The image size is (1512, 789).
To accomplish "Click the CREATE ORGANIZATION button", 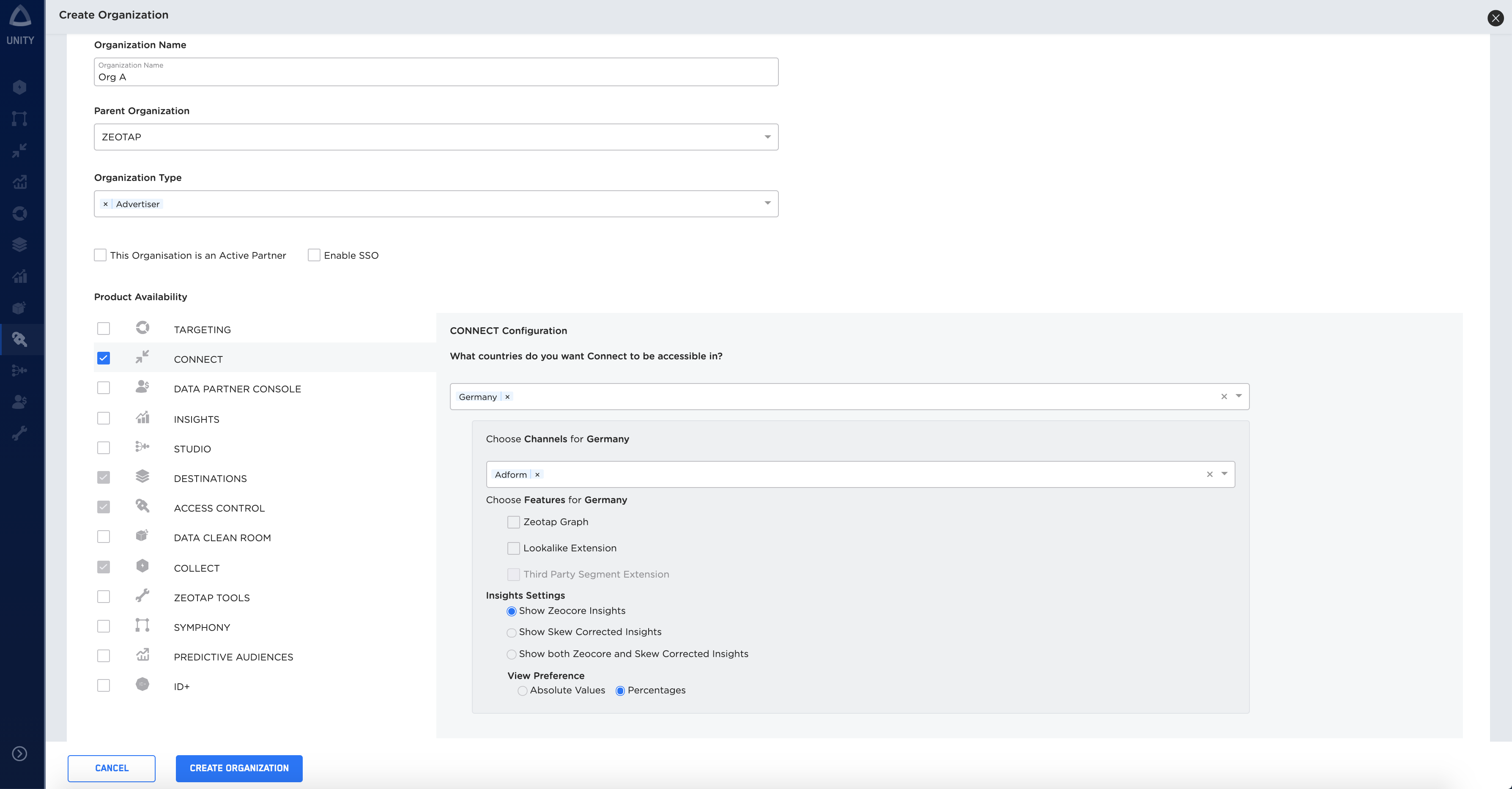I will point(239,768).
